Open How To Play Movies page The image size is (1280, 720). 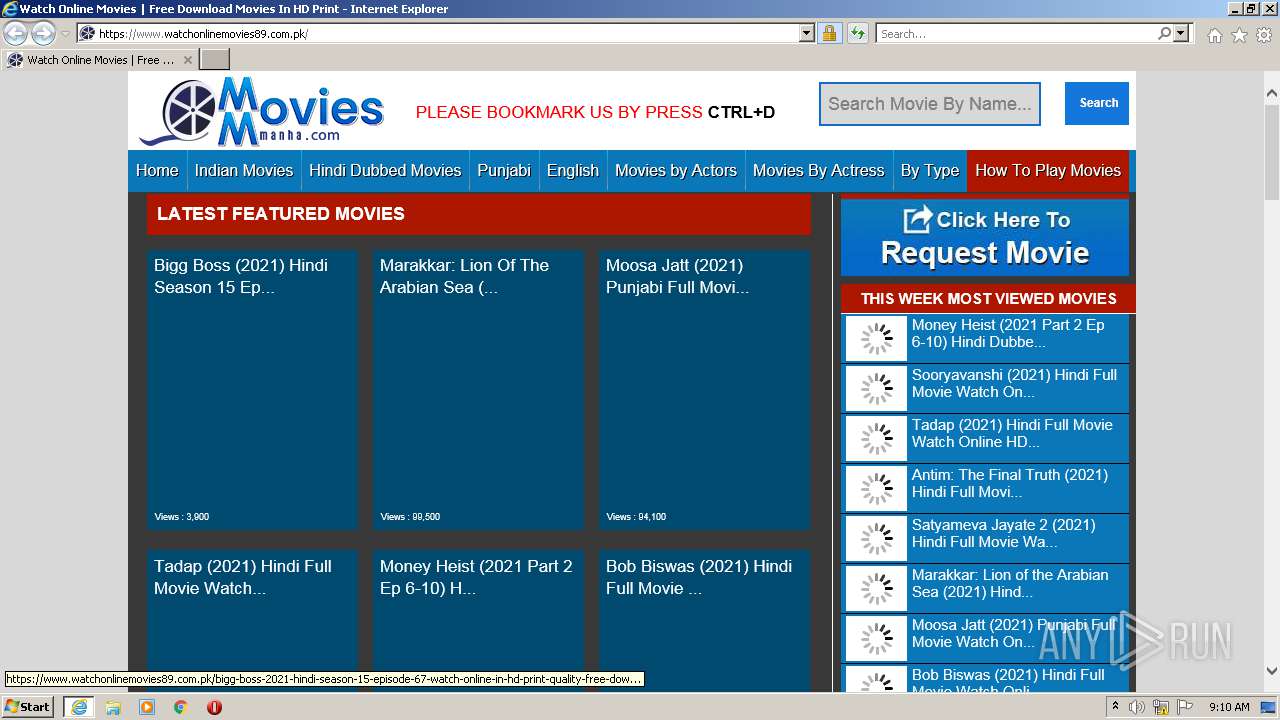(x=1048, y=170)
